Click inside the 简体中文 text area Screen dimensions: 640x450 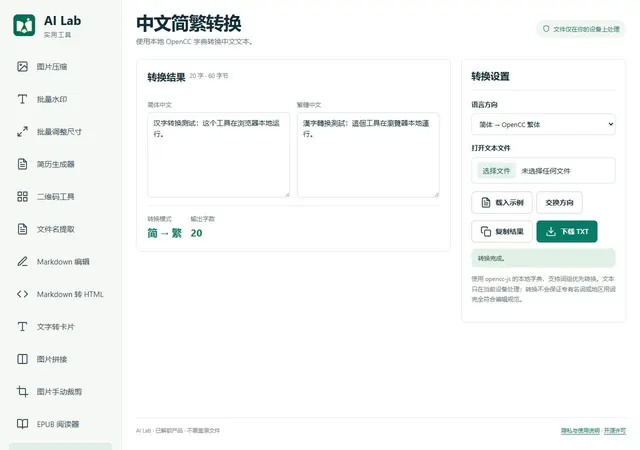[x=218, y=155]
